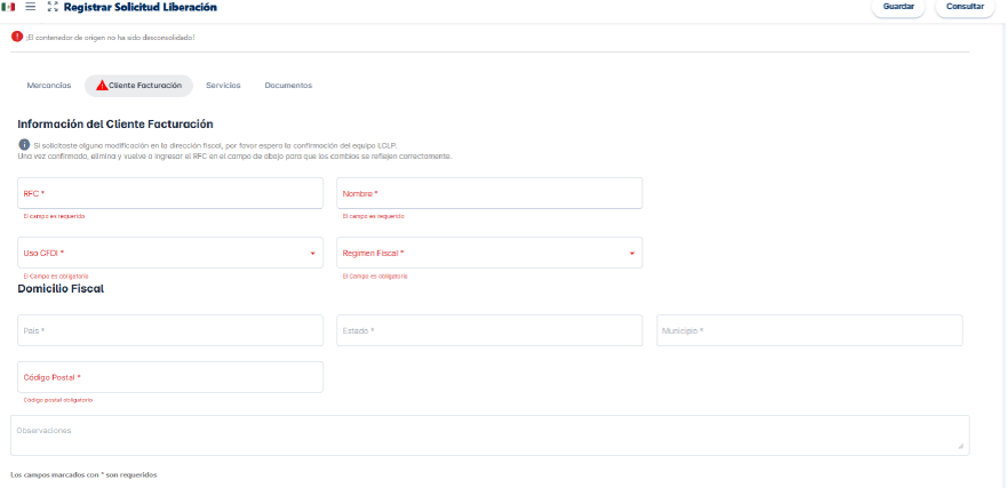Viewport: 1008px width, 488px height.
Task: Click the warning triangle on Cliente Facturación
Action: tap(101, 86)
